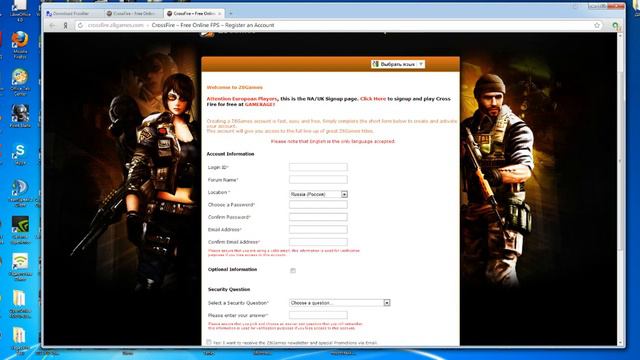Tick the Optional Information checkbox
Viewport: 640px width, 360px height.
click(x=293, y=270)
